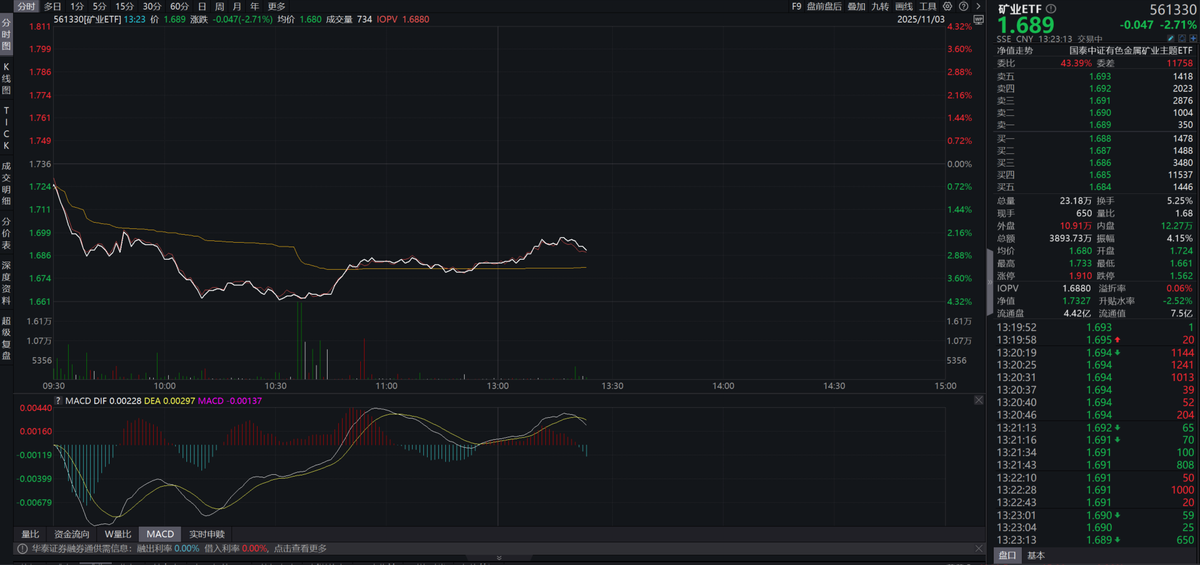This screenshot has height=565, width=1200.
Task: Open 超级复盘 in the left sidebar
Action: coord(6,337)
